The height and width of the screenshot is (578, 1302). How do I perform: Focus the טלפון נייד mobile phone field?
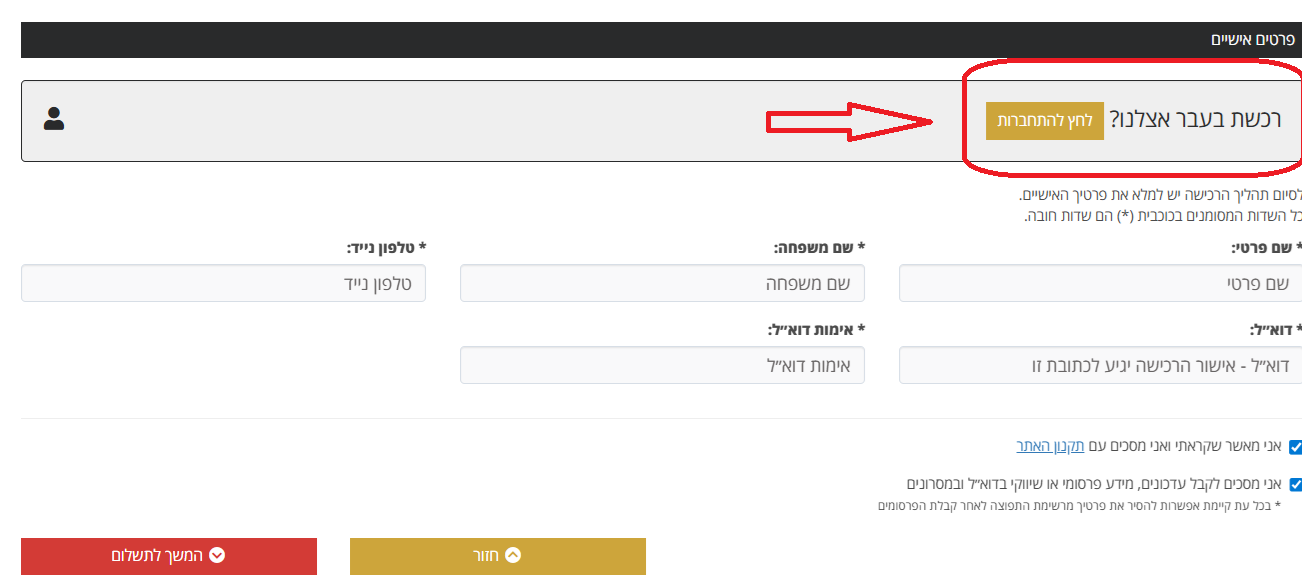coord(223,284)
